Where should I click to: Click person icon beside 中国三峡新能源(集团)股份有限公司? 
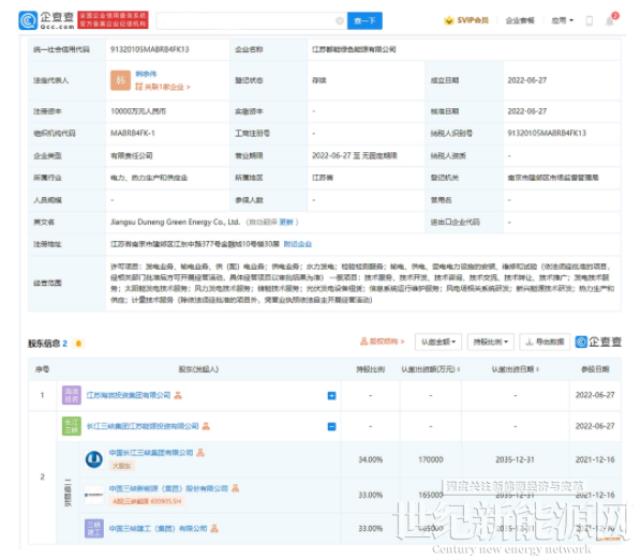coord(236,488)
